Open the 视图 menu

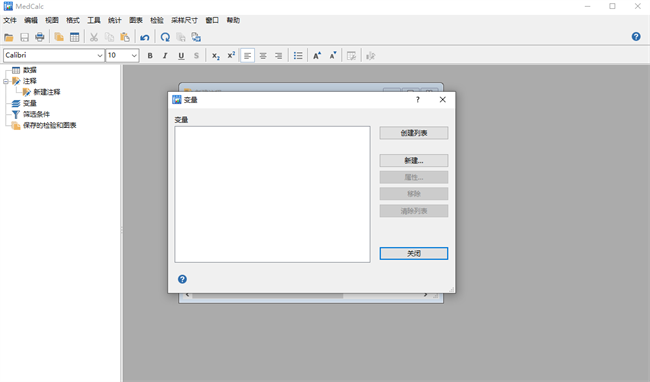pos(52,20)
